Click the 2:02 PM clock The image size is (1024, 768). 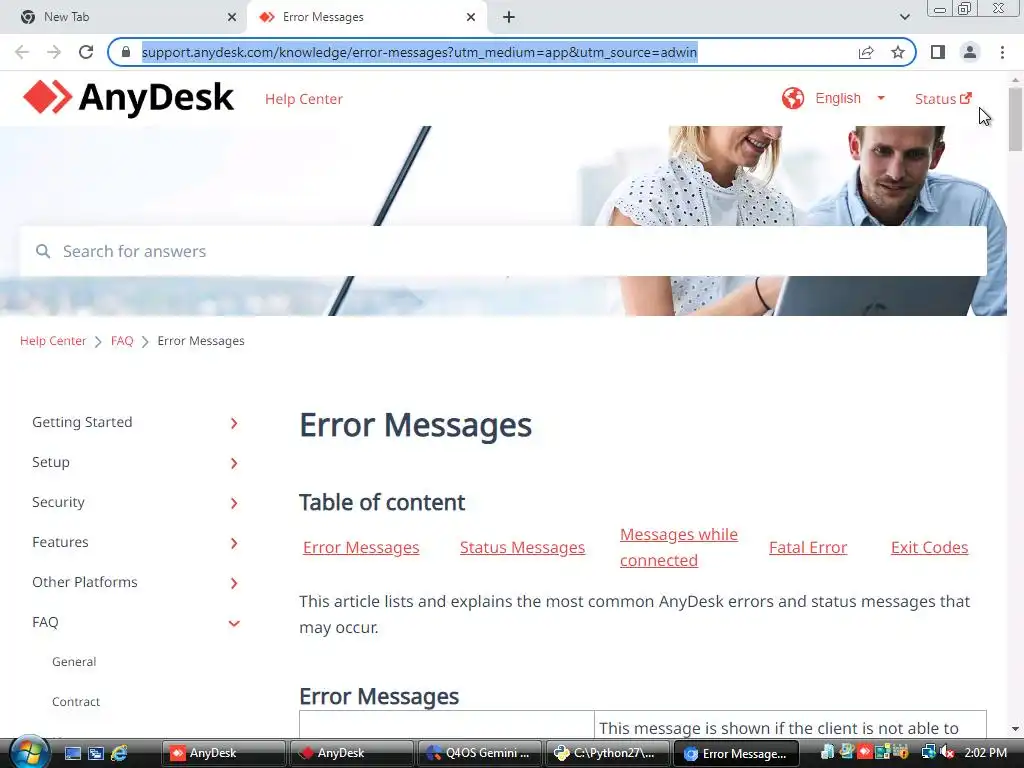point(985,753)
